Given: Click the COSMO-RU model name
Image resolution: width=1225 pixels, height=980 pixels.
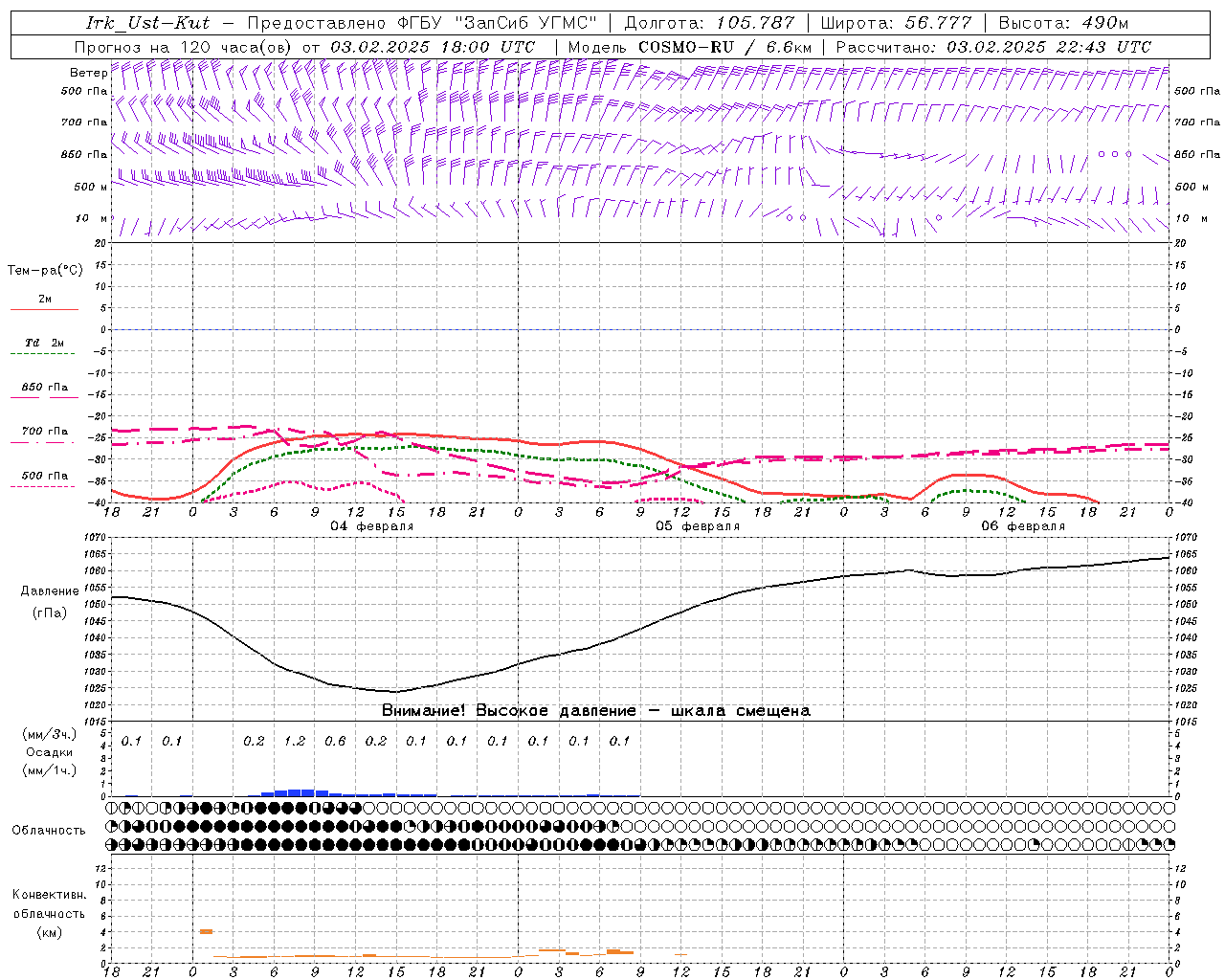Looking at the screenshot, I should (x=686, y=47).
